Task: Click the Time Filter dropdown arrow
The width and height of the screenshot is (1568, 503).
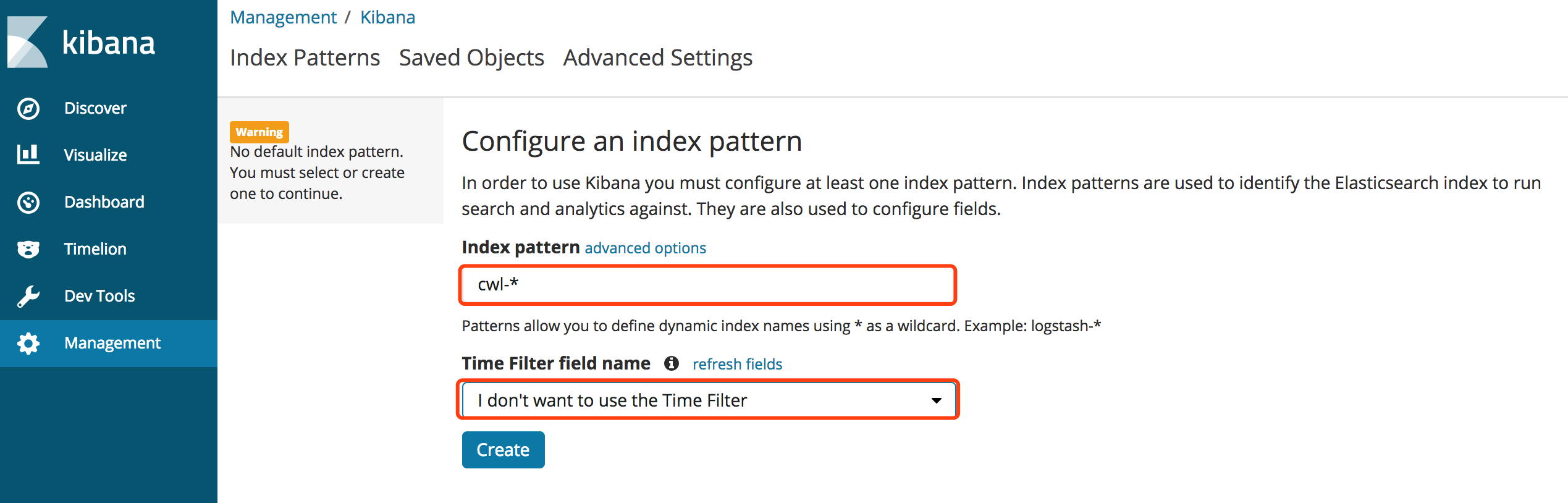Action: click(x=936, y=400)
